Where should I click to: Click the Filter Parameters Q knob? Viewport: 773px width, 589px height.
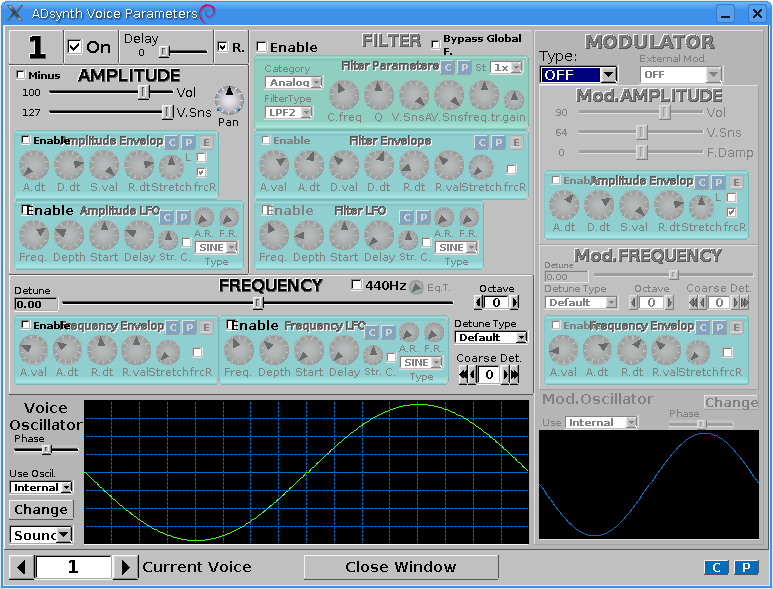[x=379, y=95]
